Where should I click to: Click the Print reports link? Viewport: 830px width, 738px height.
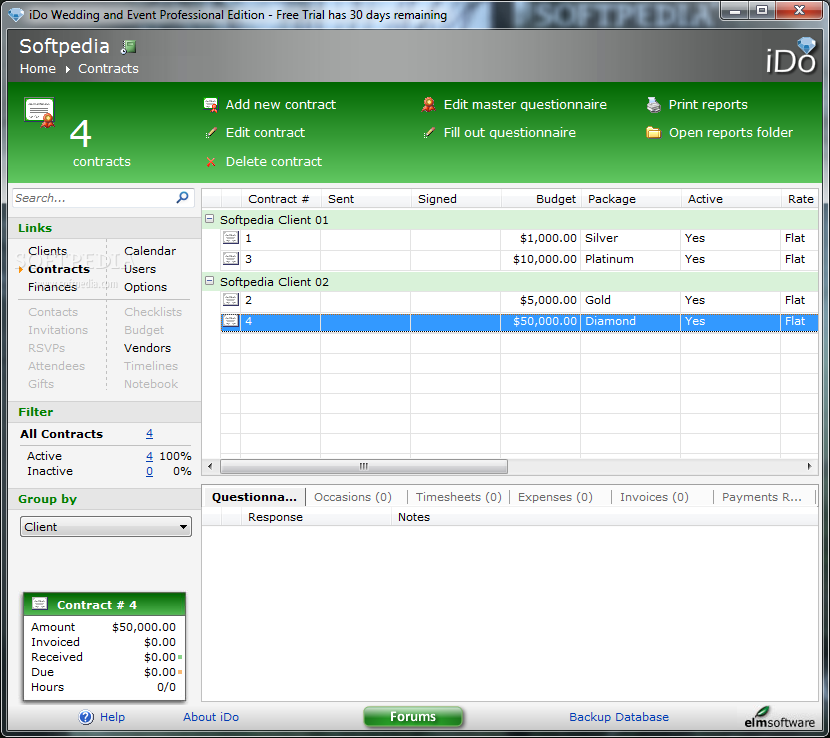point(708,105)
